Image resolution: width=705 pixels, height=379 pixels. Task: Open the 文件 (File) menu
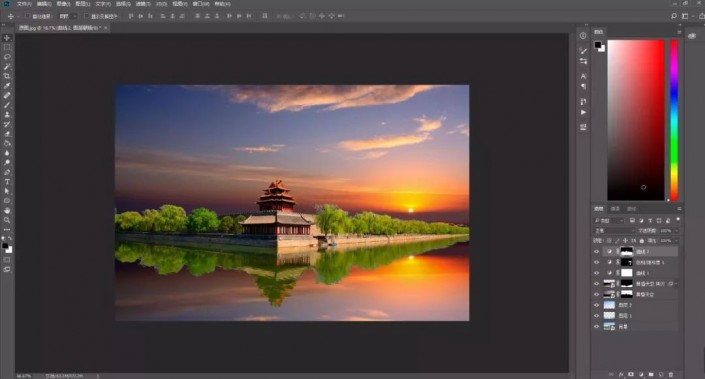tap(24, 4)
